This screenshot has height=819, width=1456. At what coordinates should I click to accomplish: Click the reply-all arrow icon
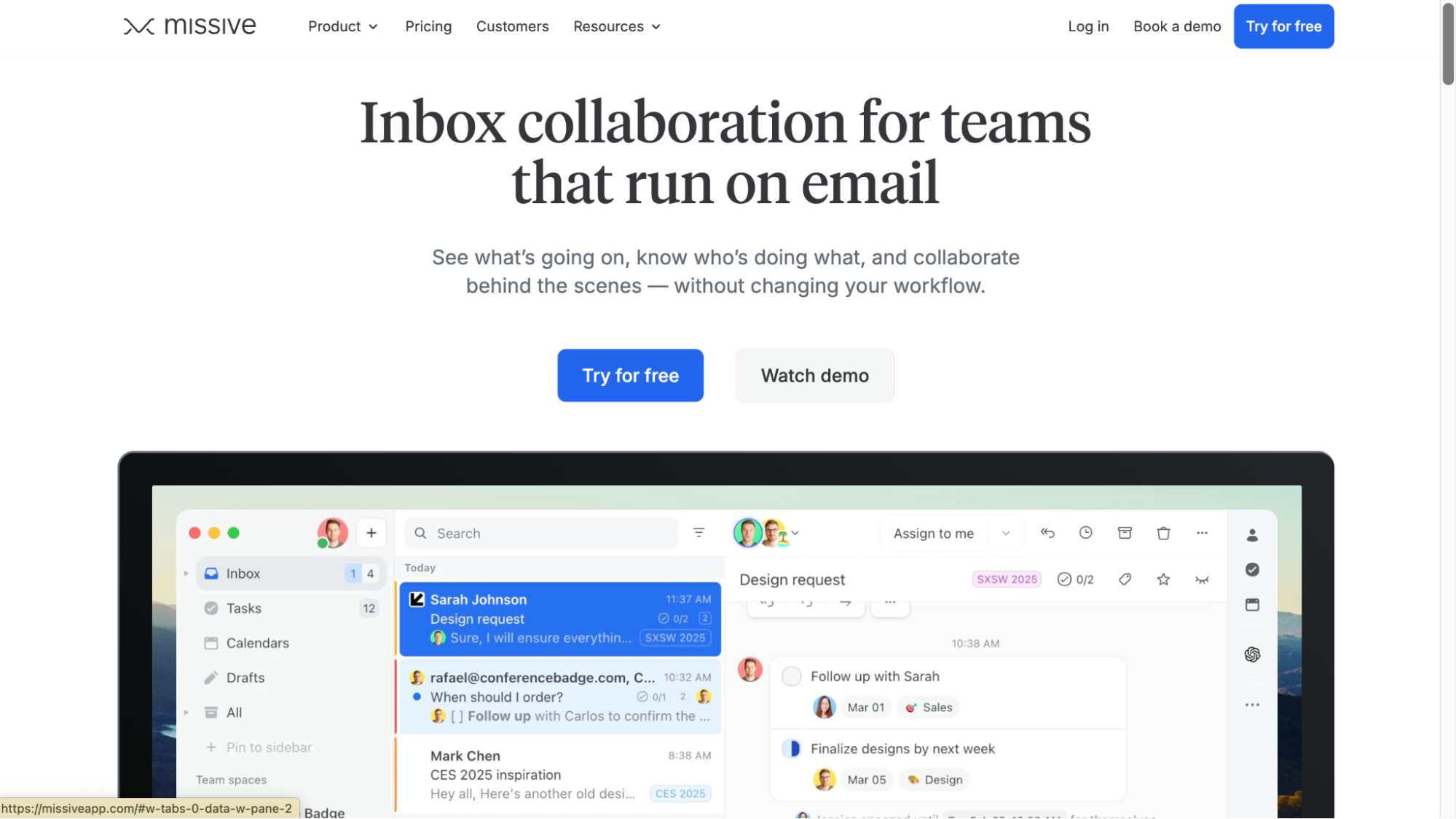[x=1047, y=533]
